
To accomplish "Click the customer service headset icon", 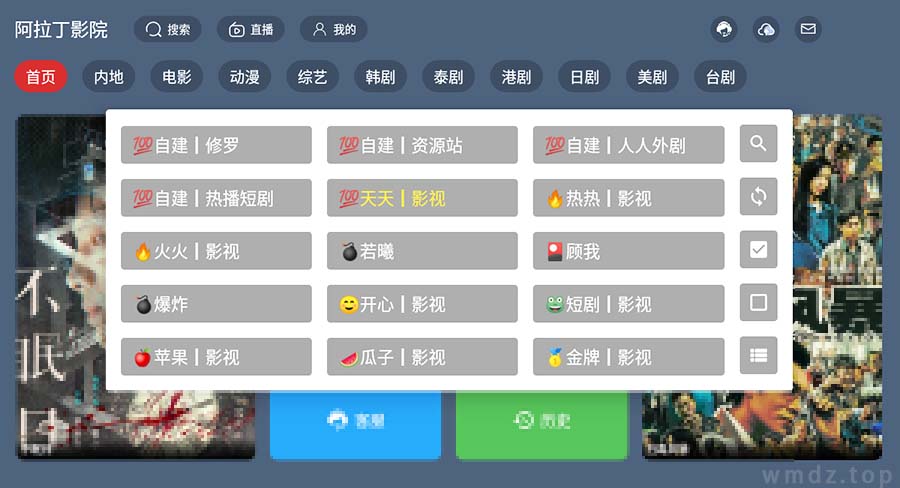I will [724, 29].
